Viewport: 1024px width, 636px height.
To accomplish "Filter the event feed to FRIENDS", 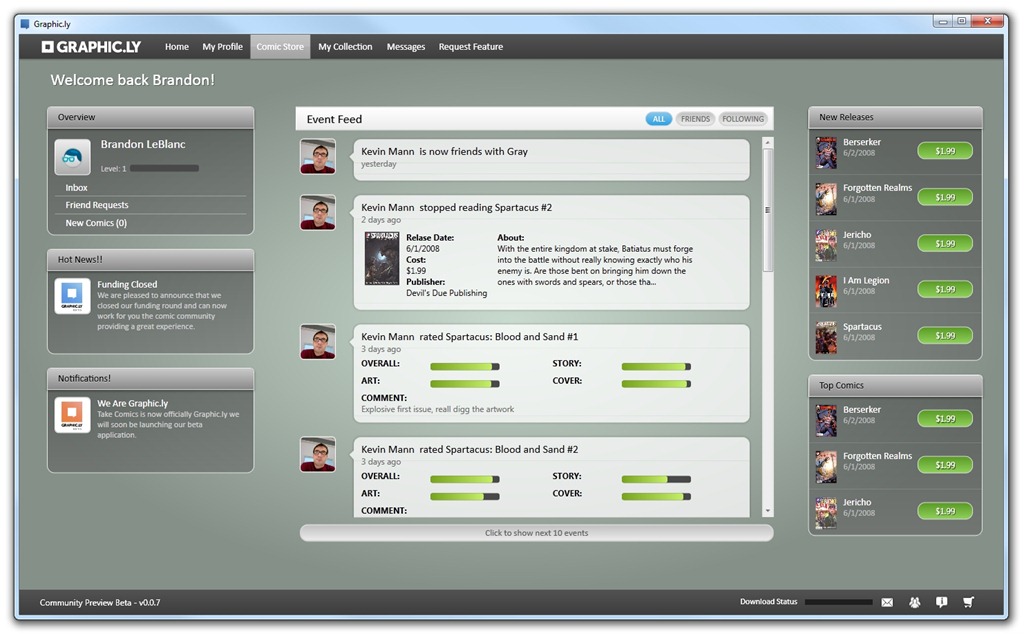I will (696, 119).
